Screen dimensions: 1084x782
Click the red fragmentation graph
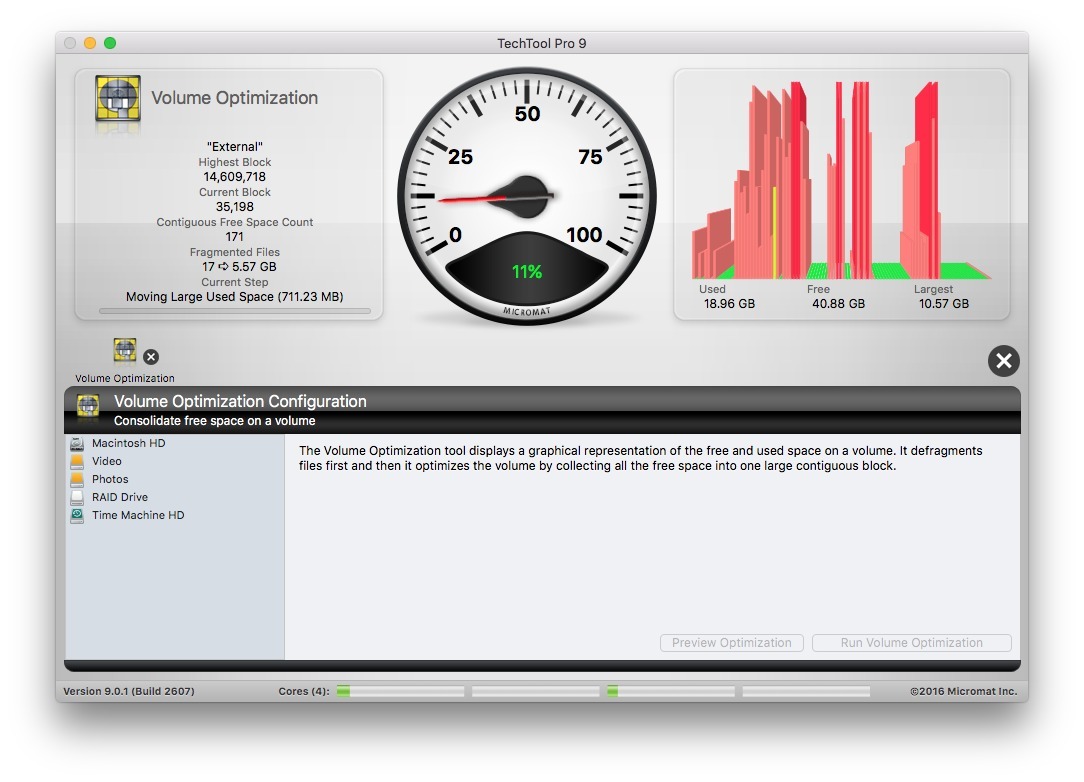click(841, 181)
